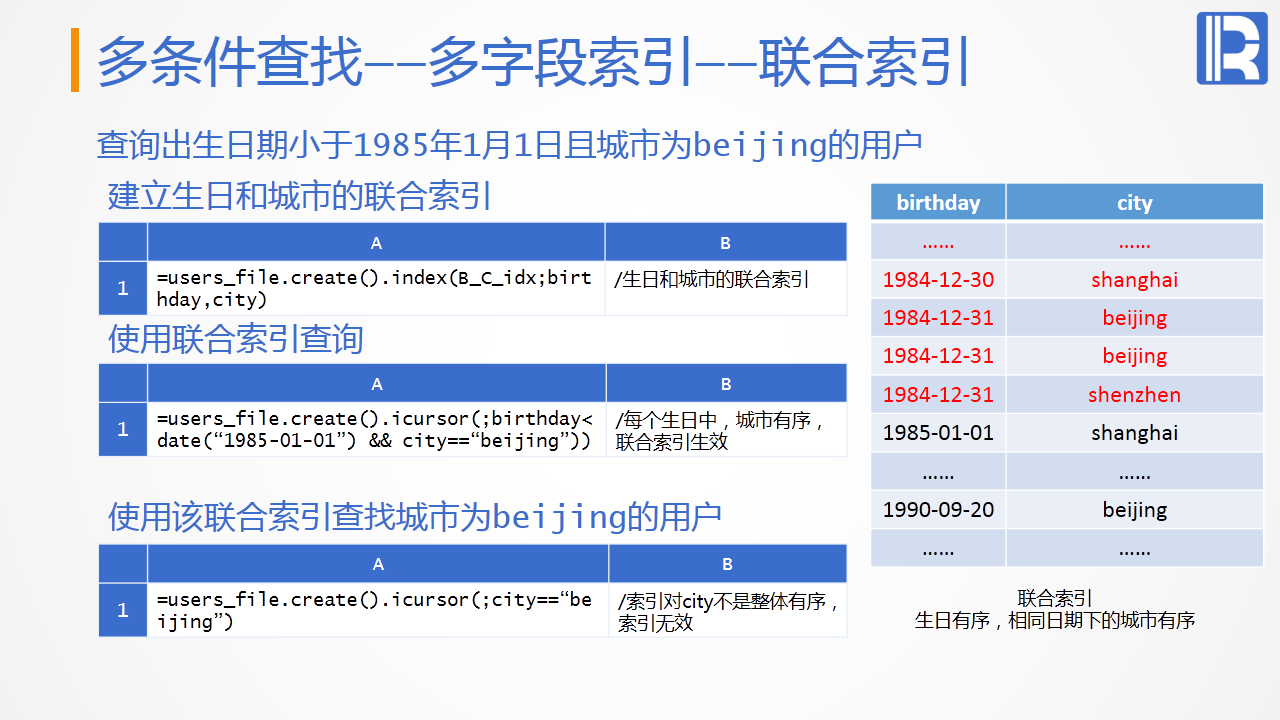This screenshot has width=1280, height=720.
Task: Click the heading 使用该联合索引查找城市为beijing的用户
Action: [x=415, y=517]
